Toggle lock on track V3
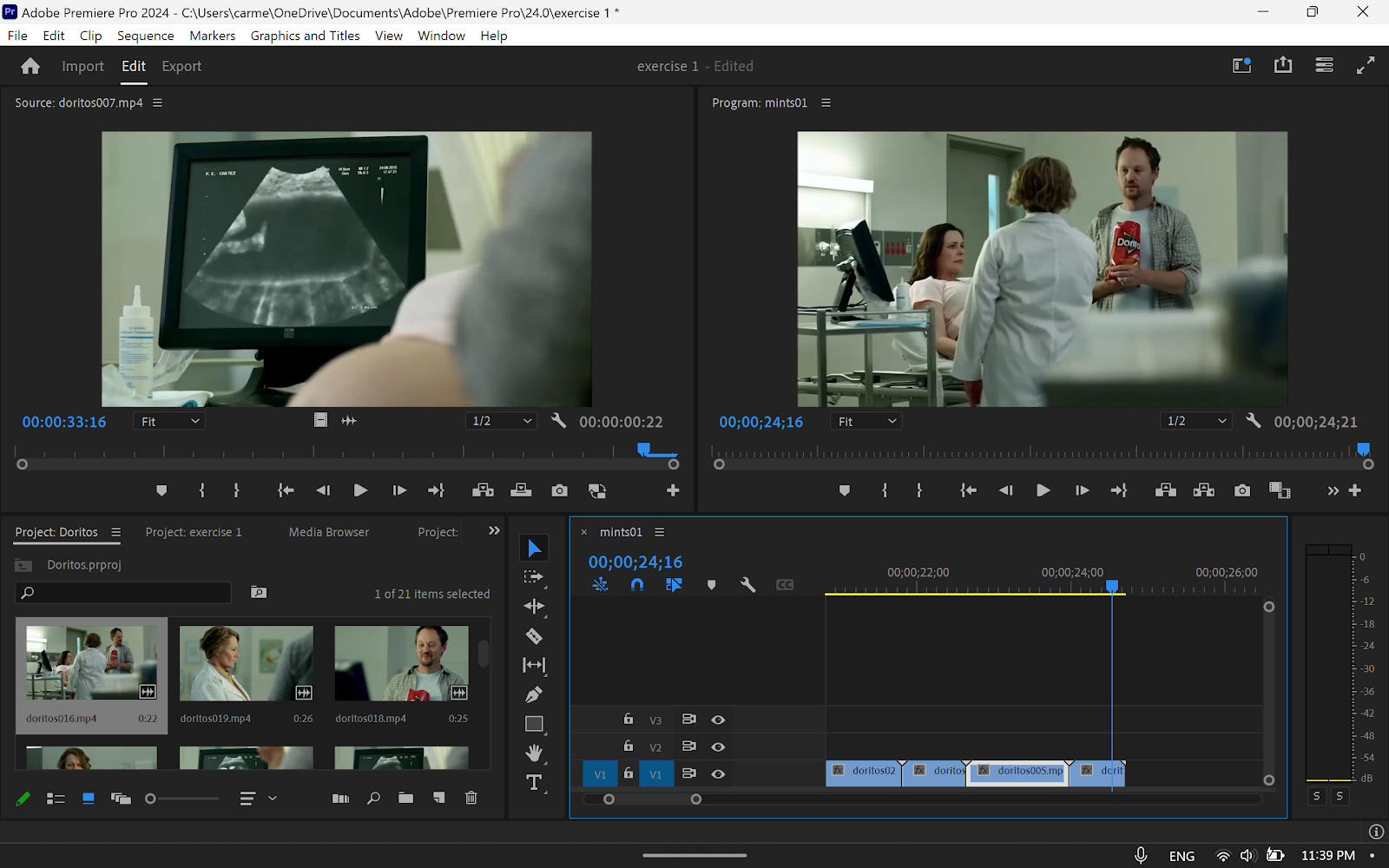Viewport: 1389px width, 868px height. (629, 719)
